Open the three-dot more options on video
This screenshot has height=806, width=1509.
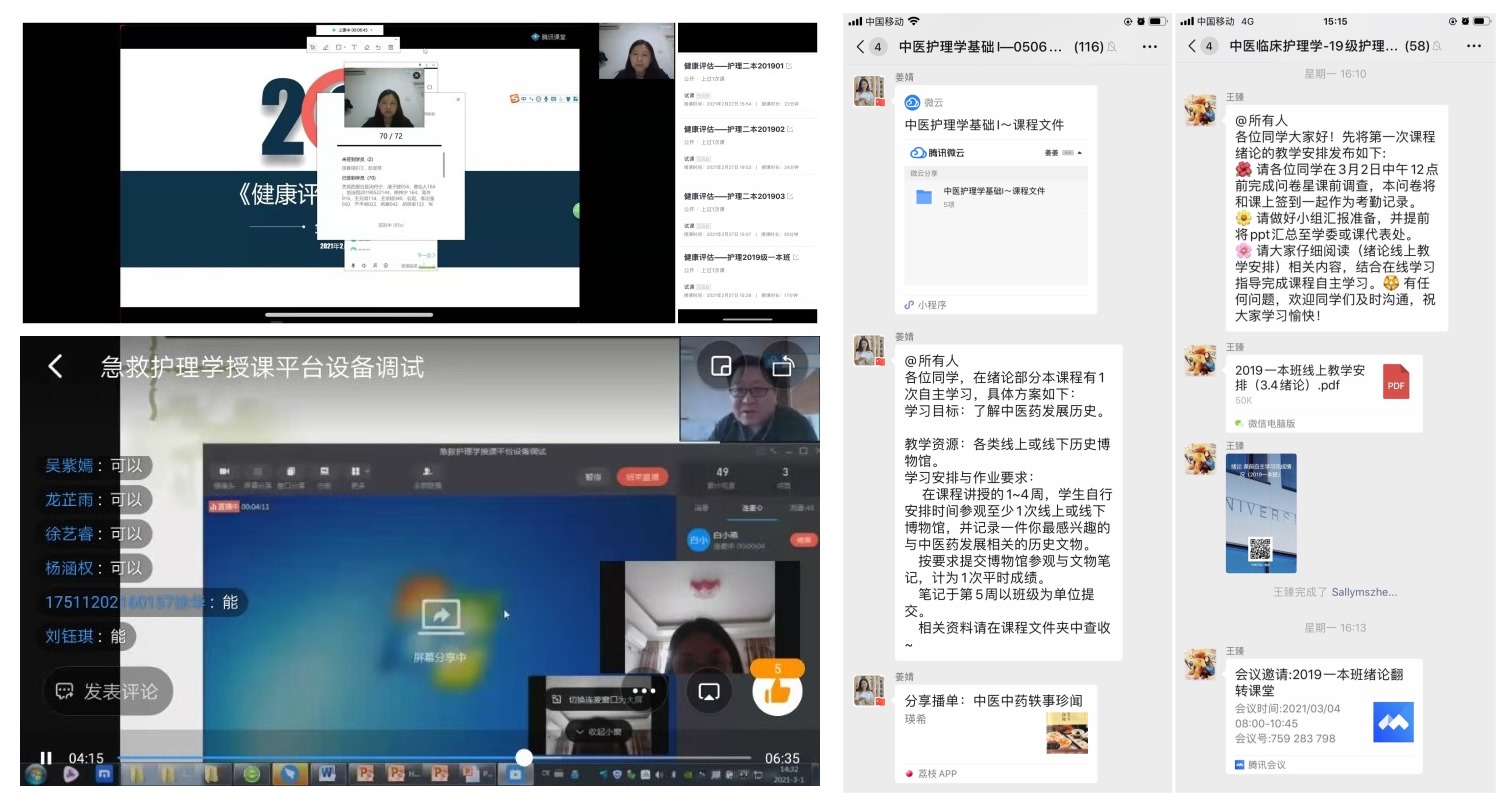[x=644, y=690]
